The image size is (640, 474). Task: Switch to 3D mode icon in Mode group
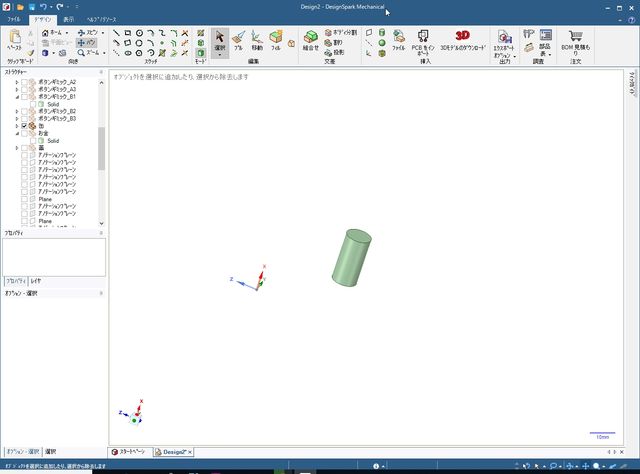(x=200, y=53)
